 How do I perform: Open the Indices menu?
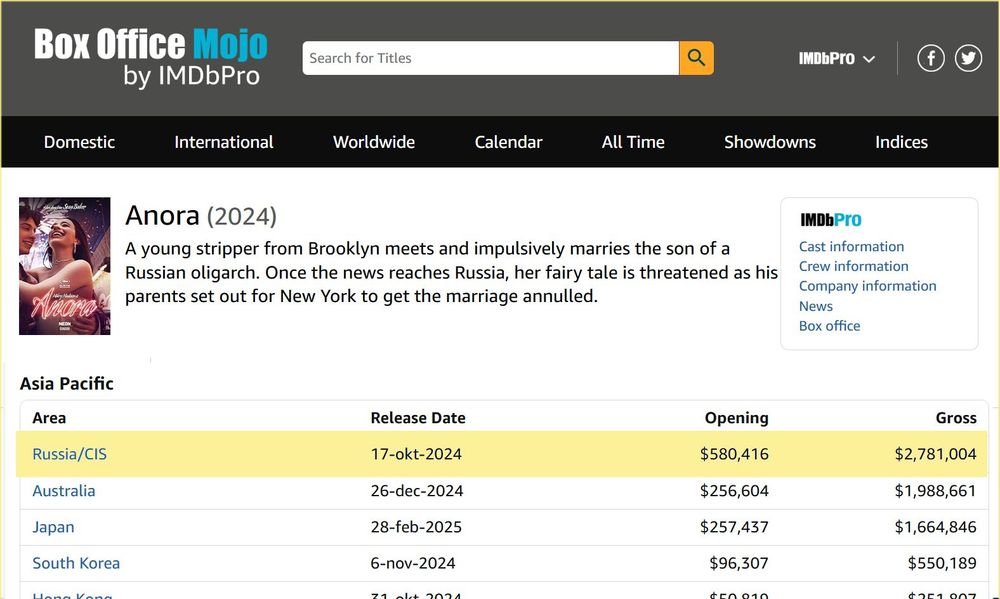coord(901,142)
